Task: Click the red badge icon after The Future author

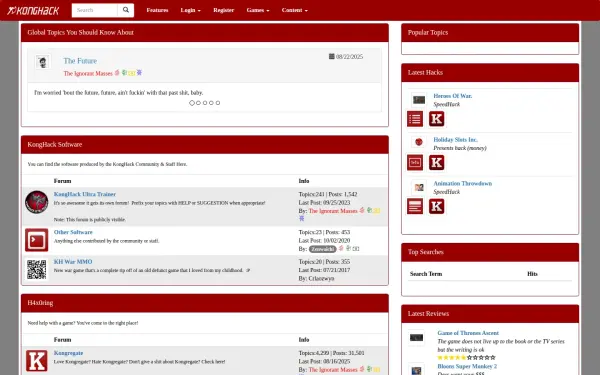Action: [x=117, y=73]
